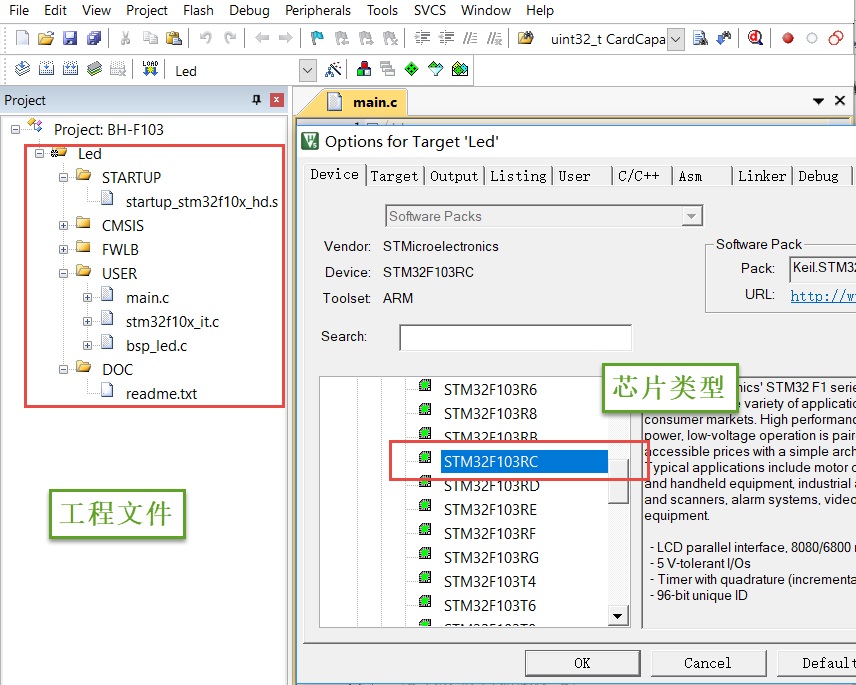
Task: Expand main.c dependencies in the project tree
Action: pyautogui.click(x=87, y=297)
